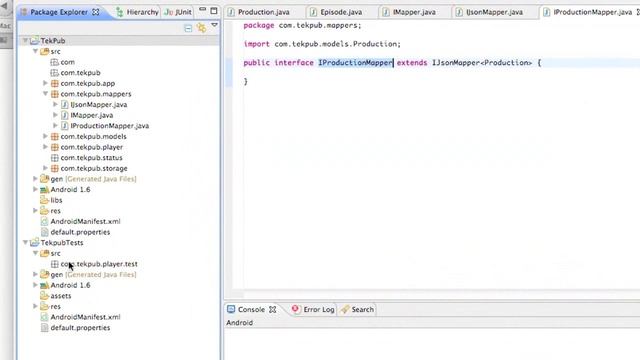Click TekPub's default.properties file icon
The height and width of the screenshot is (360, 640).
(44, 232)
